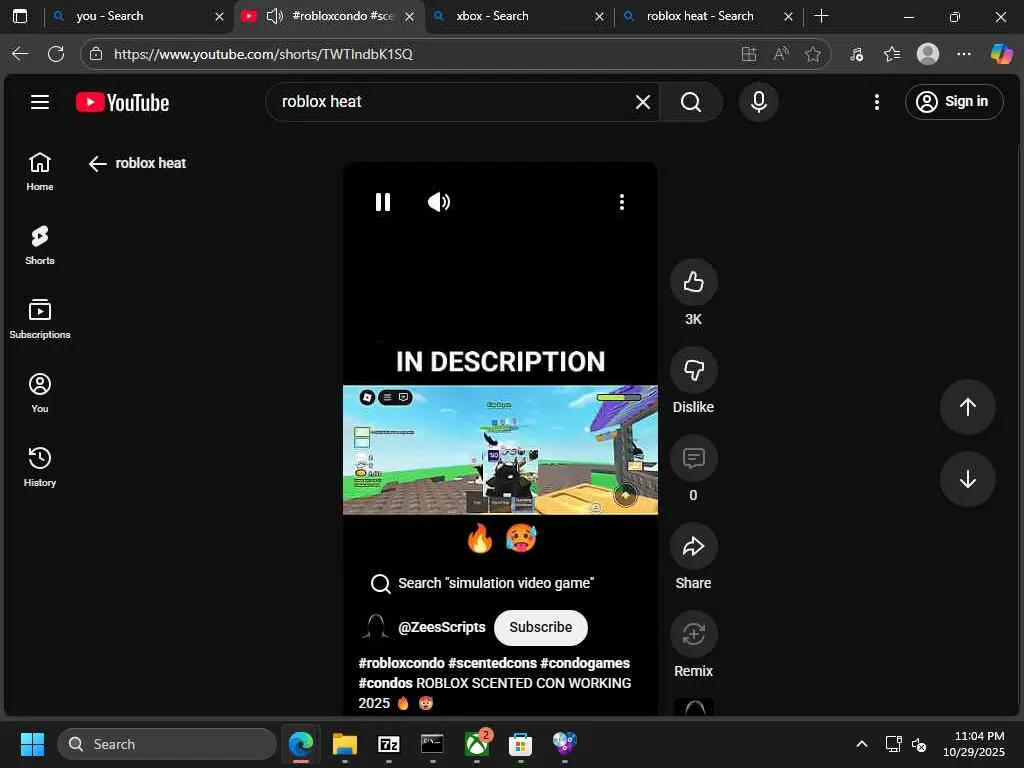The width and height of the screenshot is (1024, 768).
Task: Open the browser apps icon in address bar
Action: [x=748, y=54]
